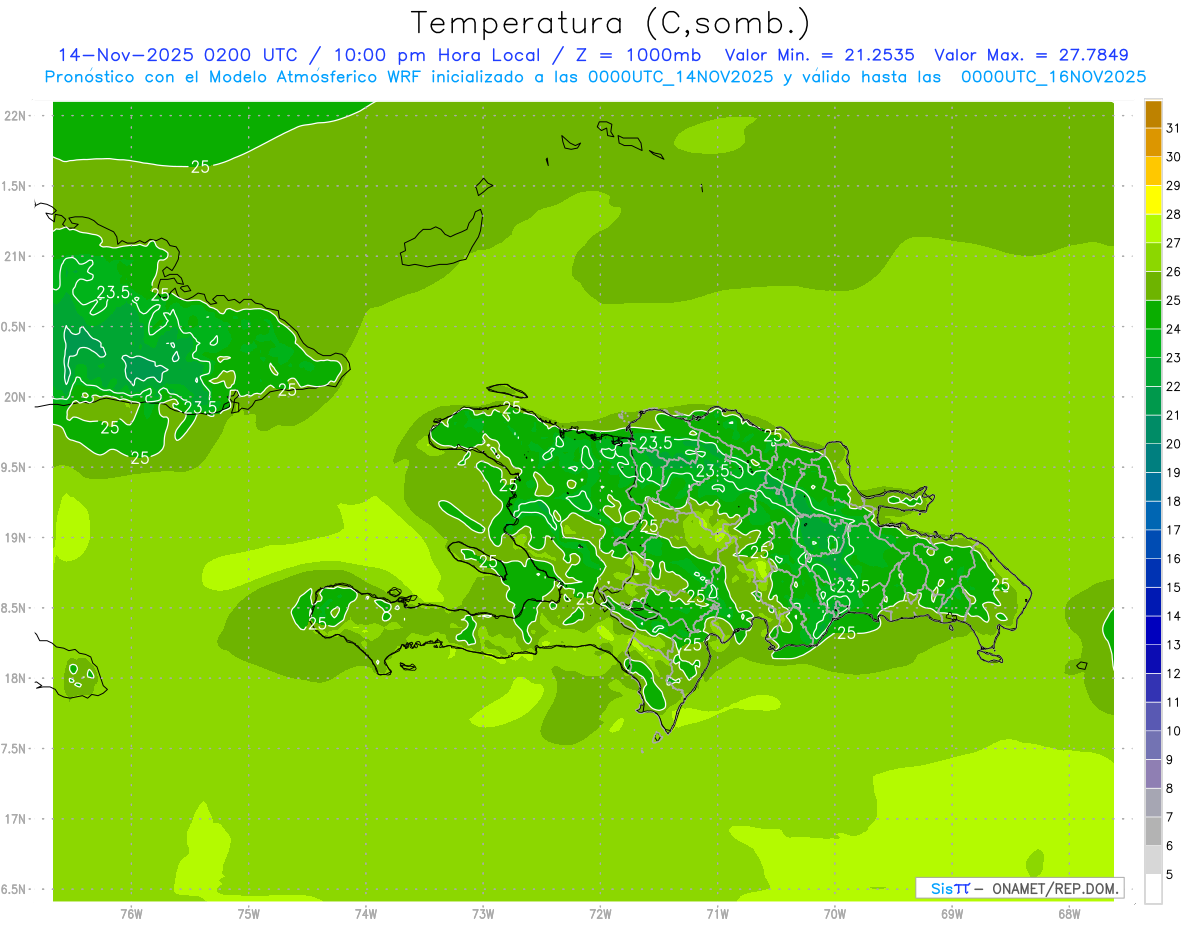
Task: Click the color swatch between 29 and 30
Action: pyautogui.click(x=1153, y=171)
